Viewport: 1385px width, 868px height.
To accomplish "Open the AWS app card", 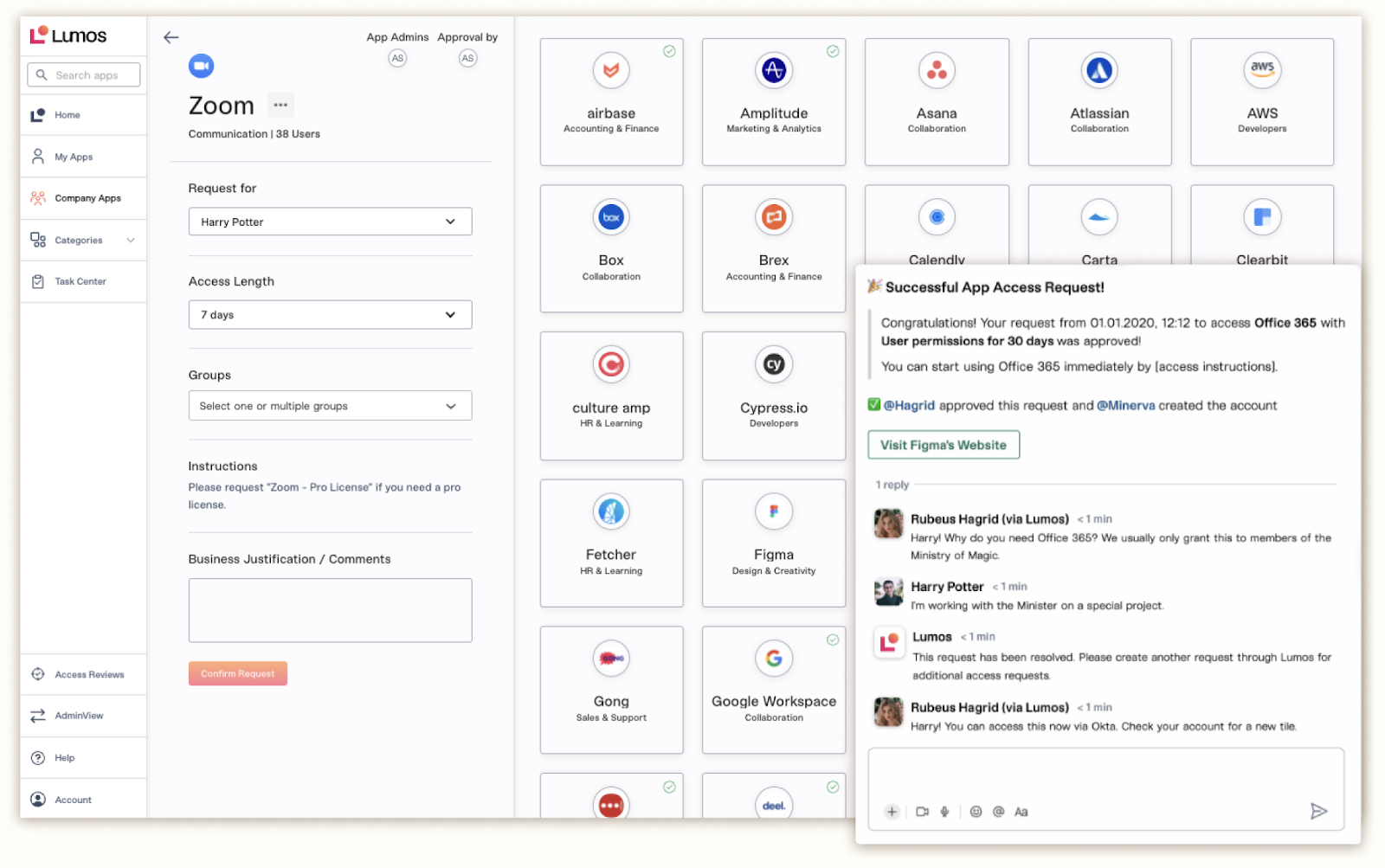I will click(1262, 102).
